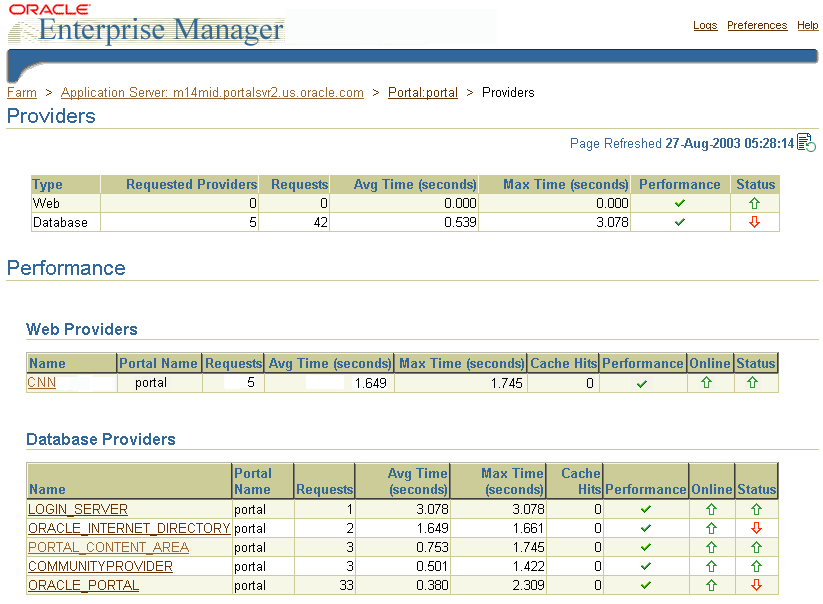Viewport: 823px width, 604px height.
Task: Click the Database type cell
Action: pyautogui.click(x=66, y=222)
